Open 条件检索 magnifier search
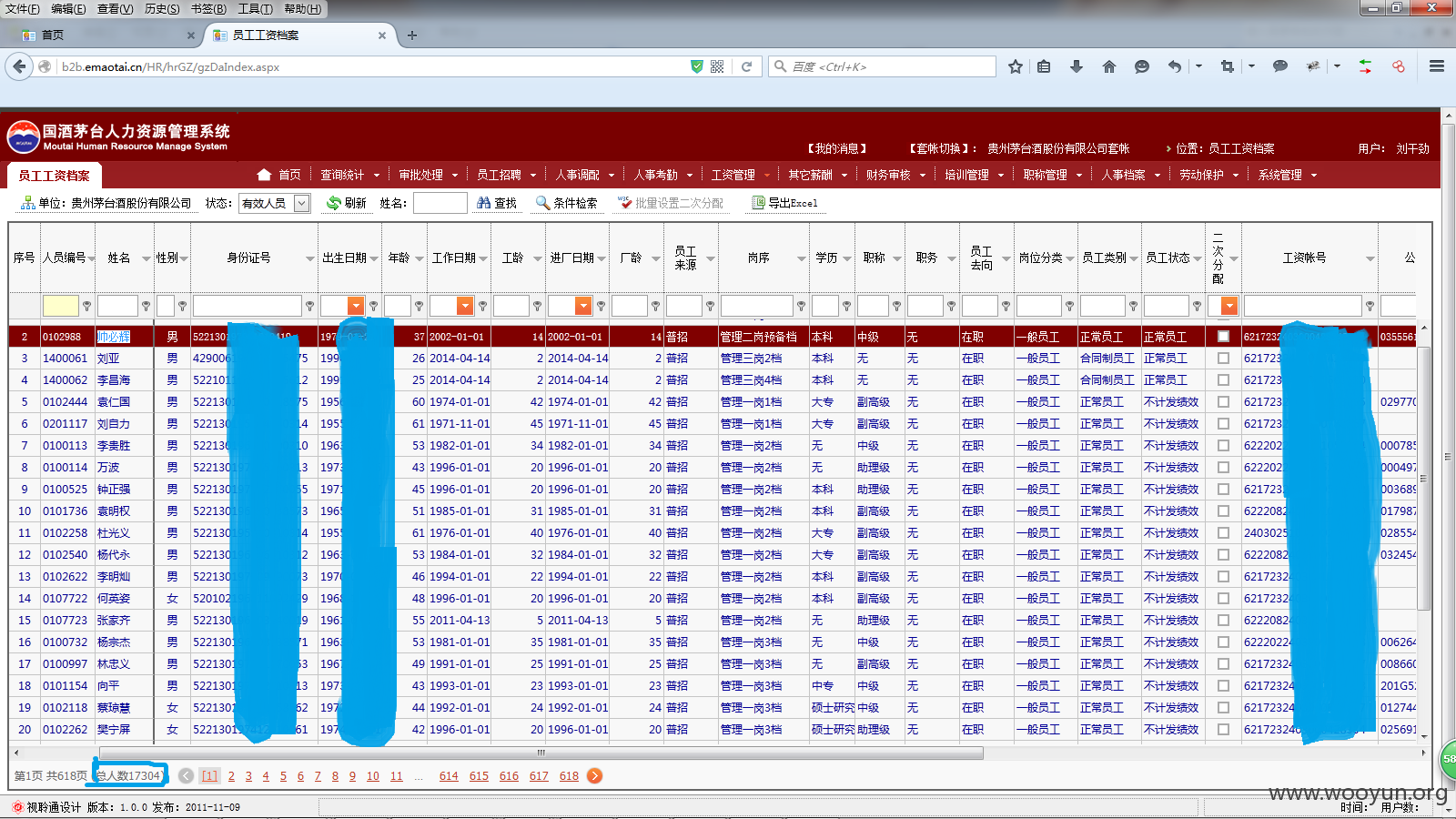Viewport: 1456px width, 819px height. pos(542,203)
